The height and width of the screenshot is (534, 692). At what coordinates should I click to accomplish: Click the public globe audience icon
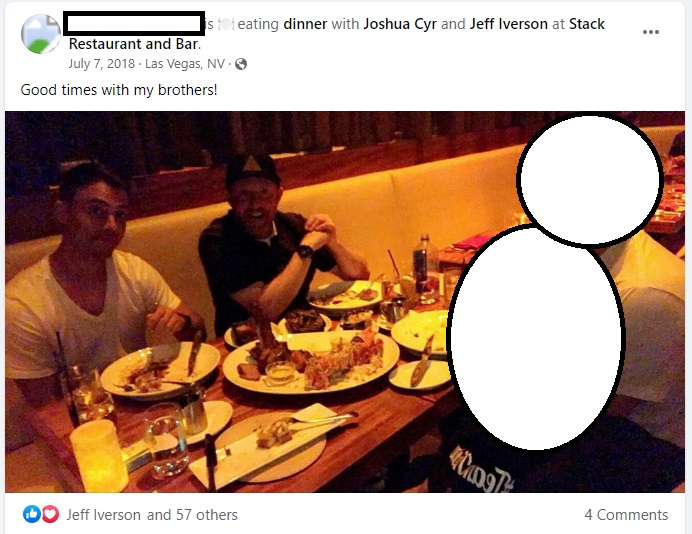(x=241, y=64)
